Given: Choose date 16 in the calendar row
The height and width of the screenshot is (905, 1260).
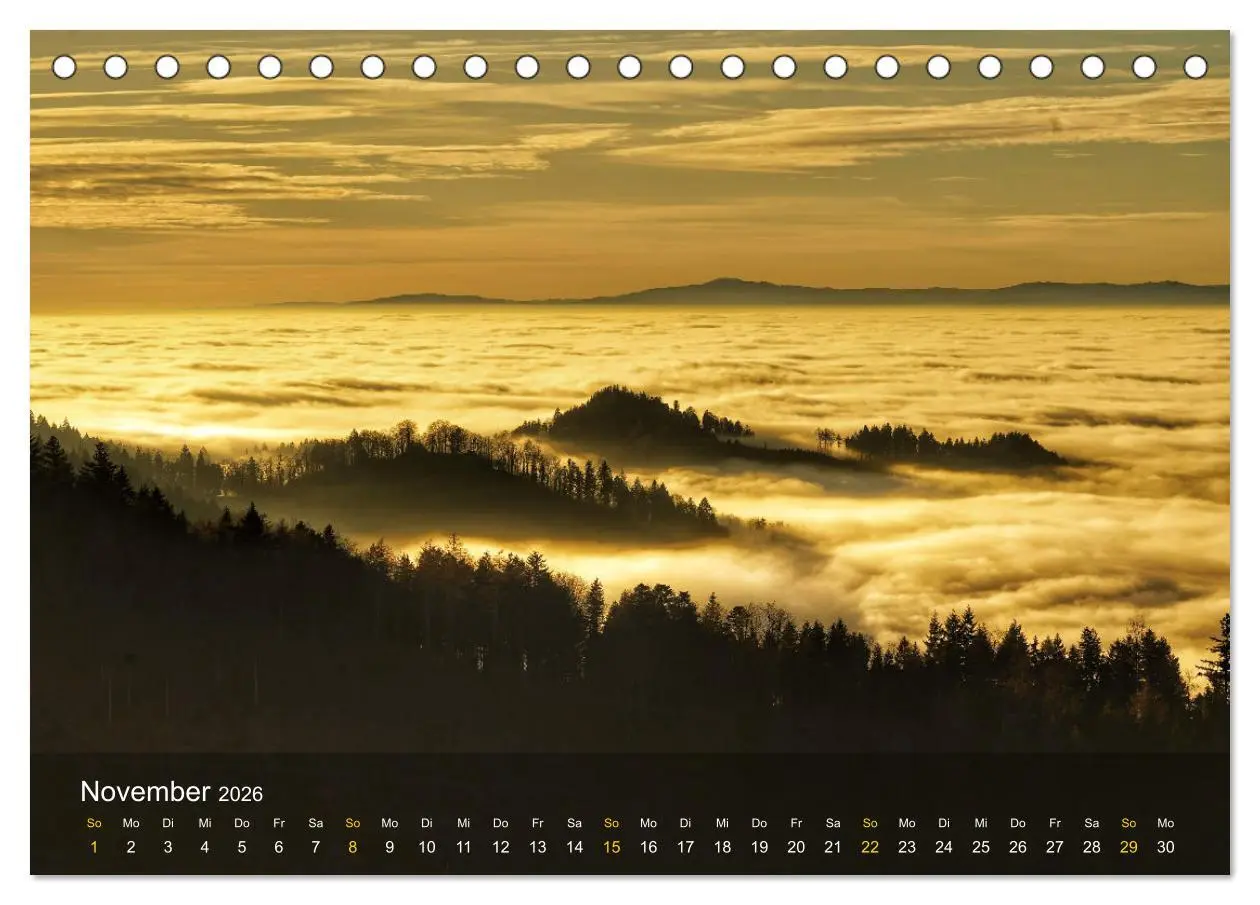Looking at the screenshot, I should click(649, 847).
